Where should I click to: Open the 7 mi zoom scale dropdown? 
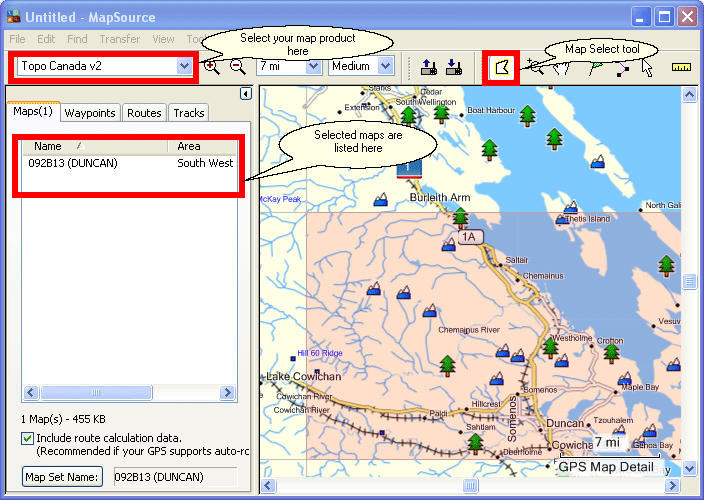[x=313, y=66]
